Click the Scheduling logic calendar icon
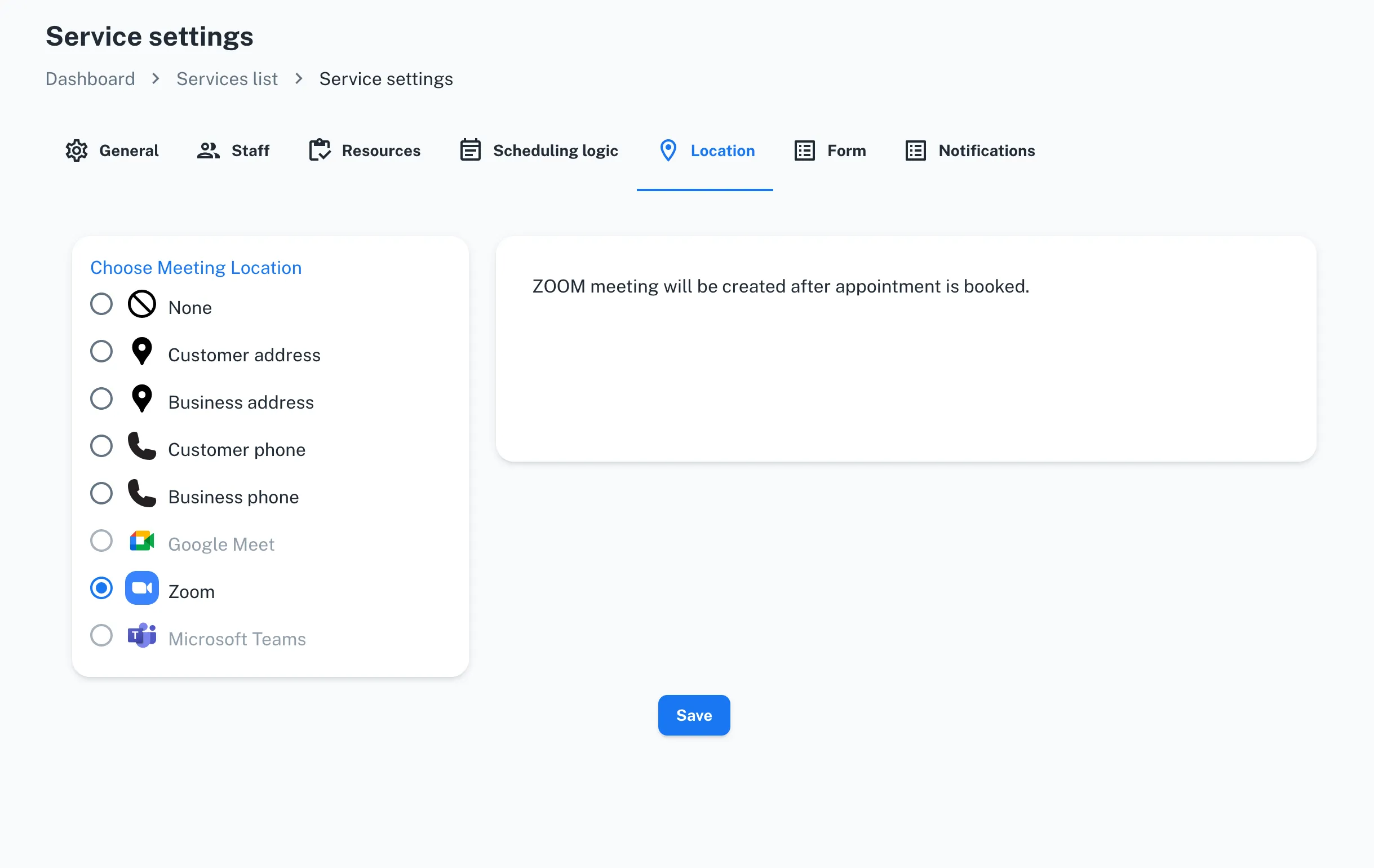Image resolution: width=1374 pixels, height=868 pixels. 470,150
